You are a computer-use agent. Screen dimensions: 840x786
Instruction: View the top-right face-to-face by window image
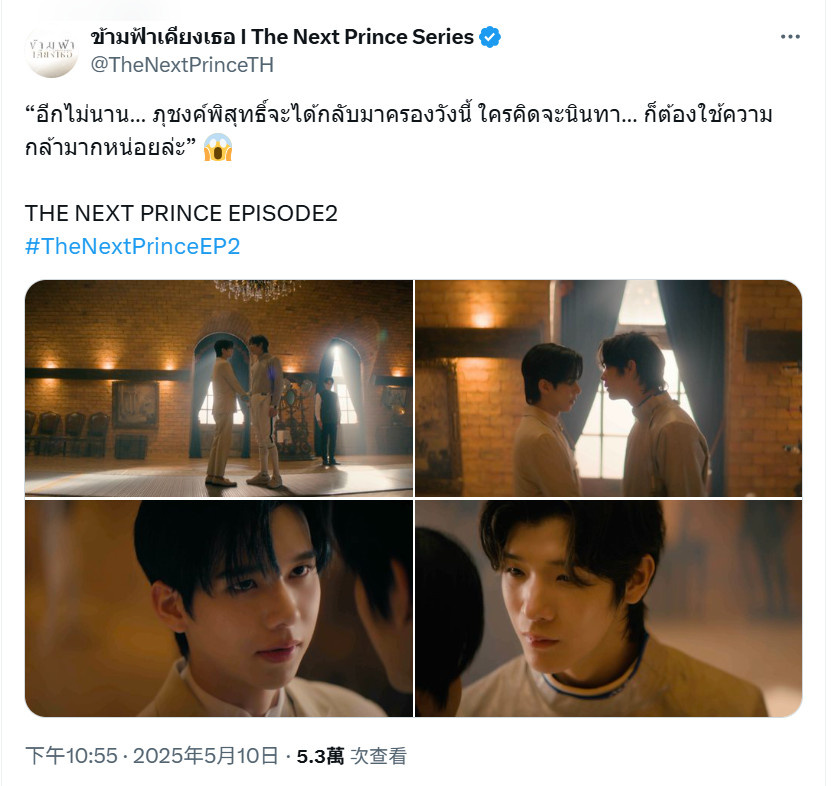[x=609, y=388]
